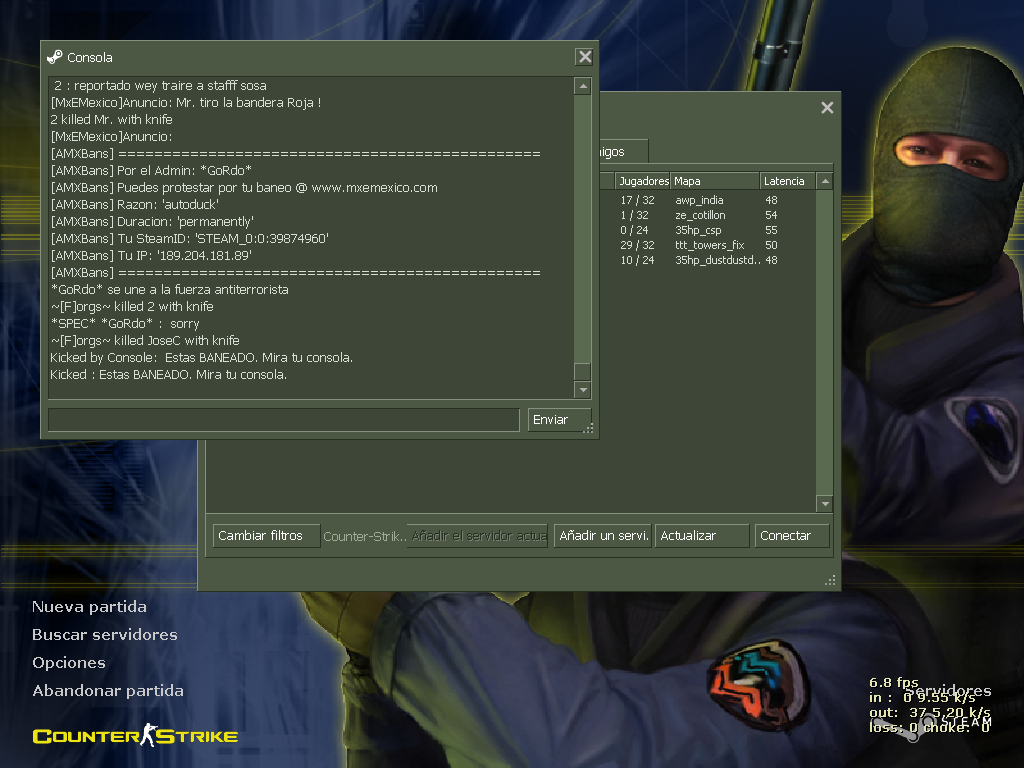The image size is (1024, 768).
Task: Select the awp_india server row
Action: (x=707, y=200)
